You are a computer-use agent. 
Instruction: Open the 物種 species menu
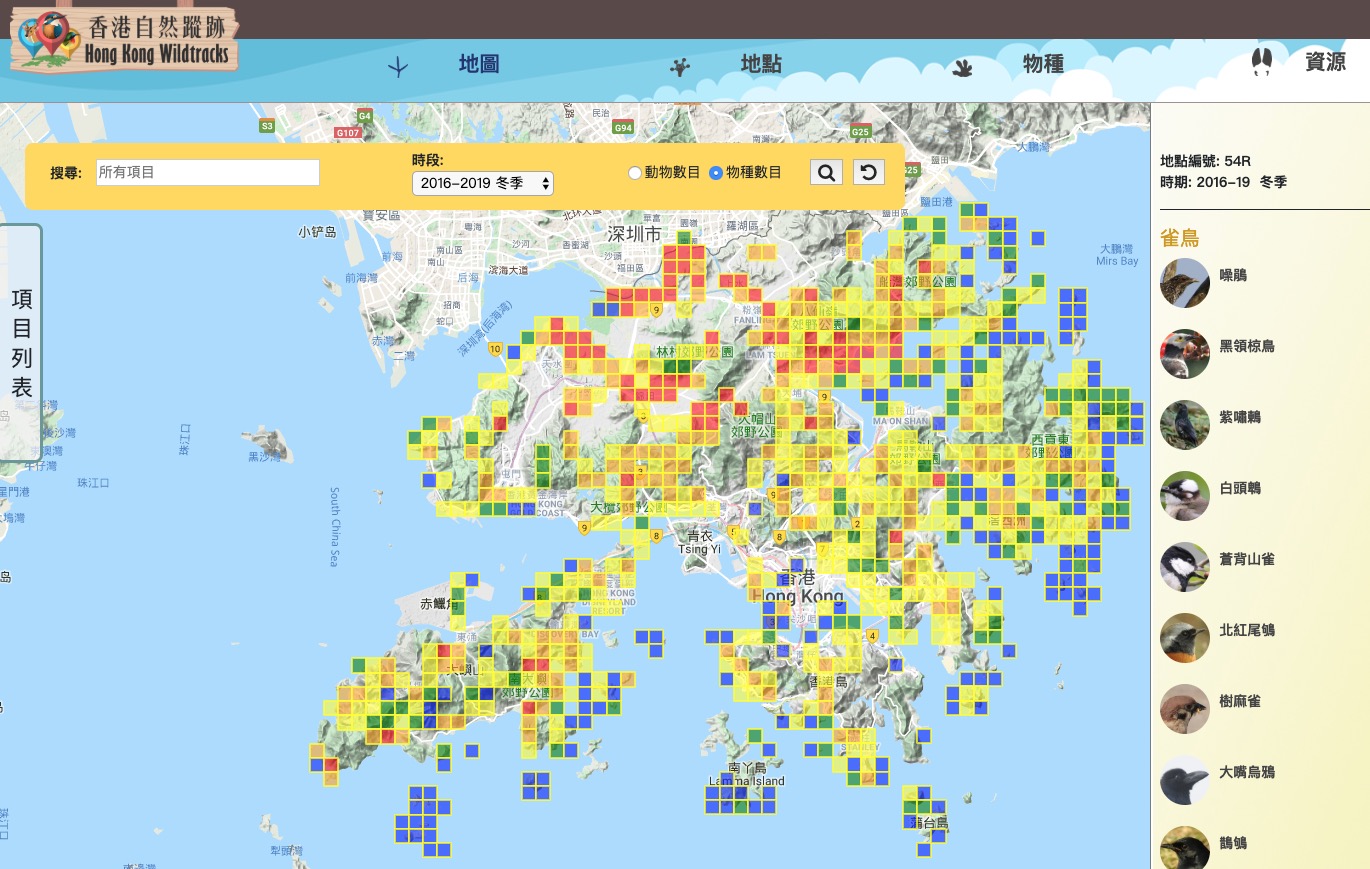pos(1043,65)
